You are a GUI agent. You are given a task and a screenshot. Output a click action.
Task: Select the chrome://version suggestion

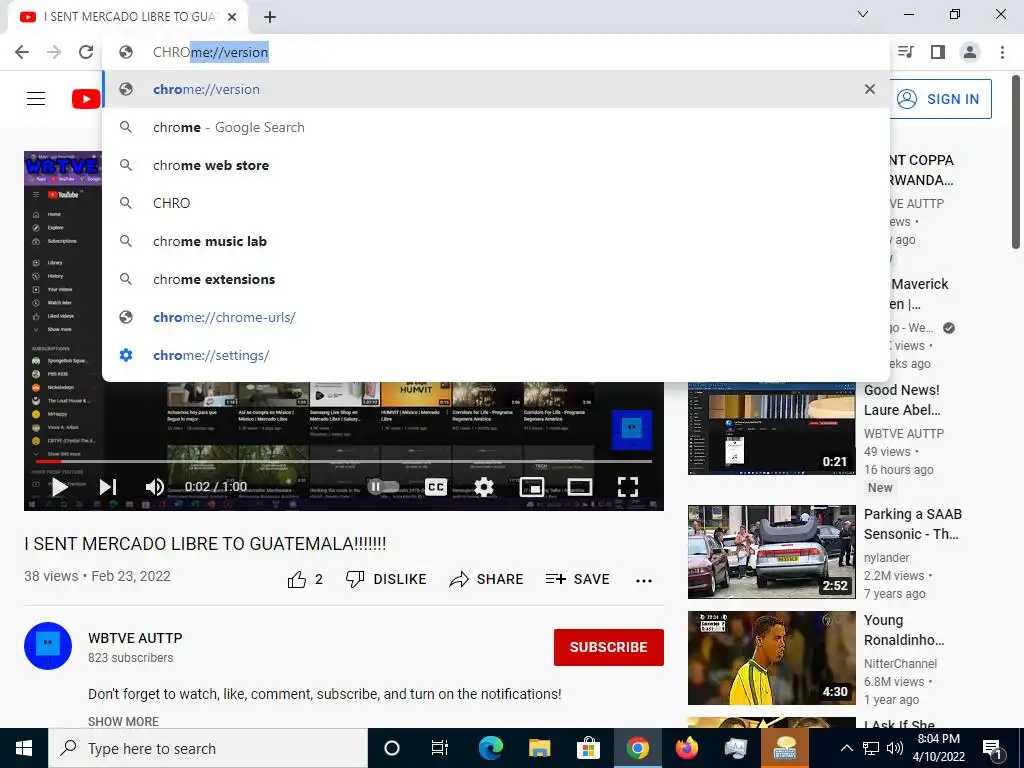(x=496, y=89)
